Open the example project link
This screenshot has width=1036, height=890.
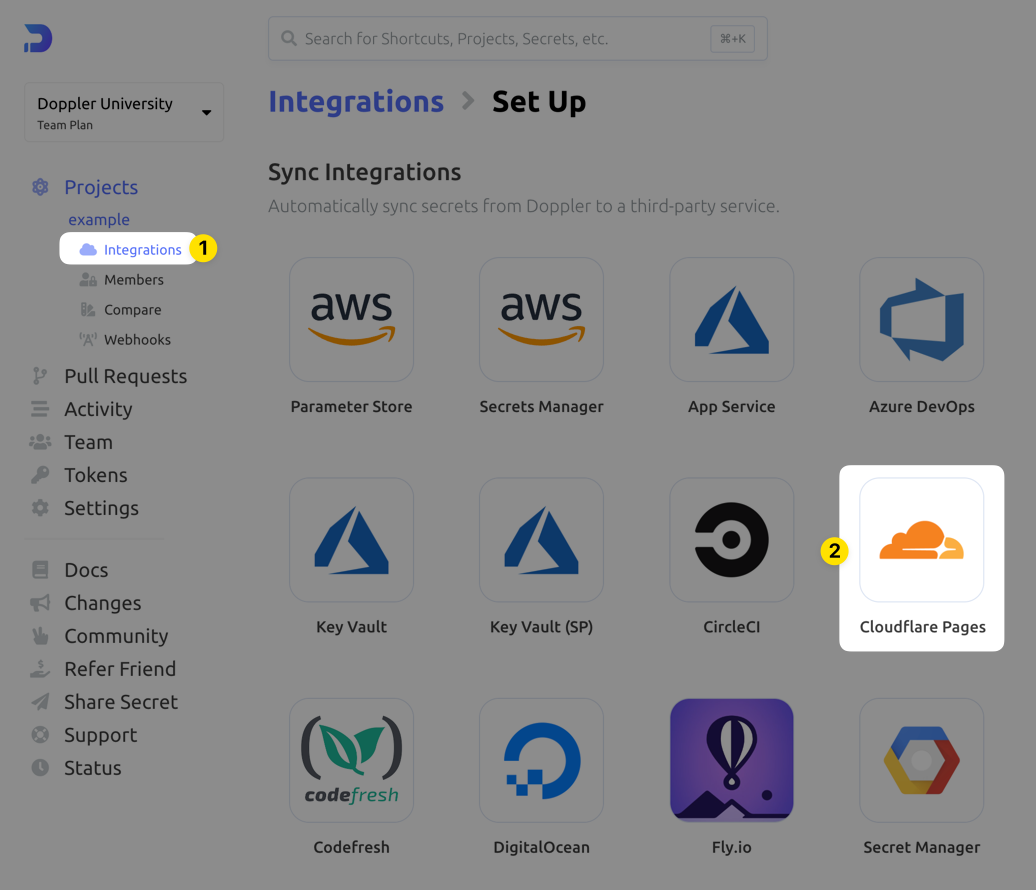[99, 219]
